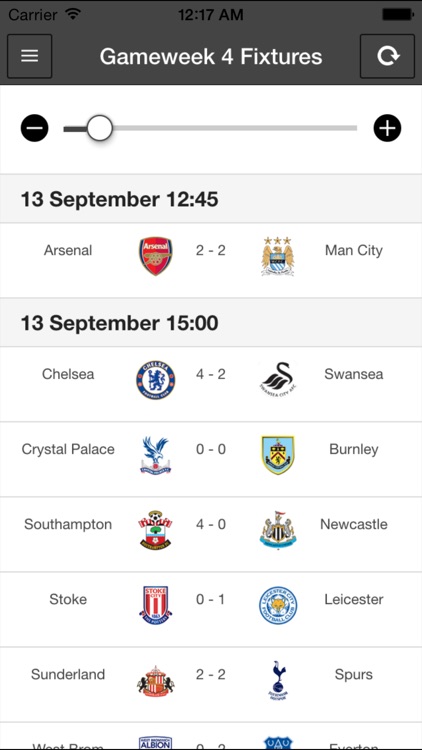Screen dimensions: 422x750
Task: Select the Swansea swan logo
Action: [x=278, y=379]
